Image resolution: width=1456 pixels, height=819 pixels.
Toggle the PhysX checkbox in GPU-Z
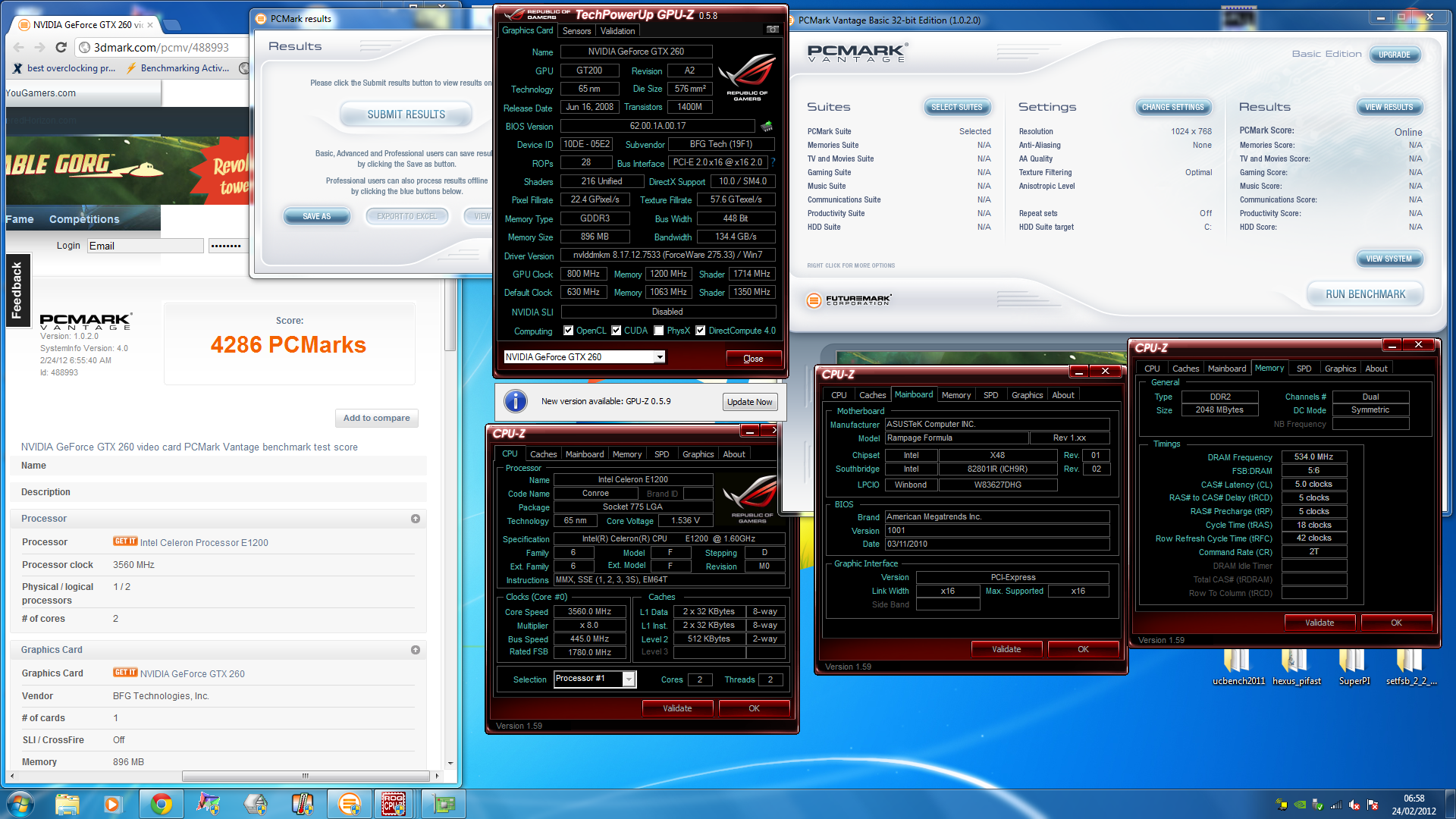[x=659, y=331]
